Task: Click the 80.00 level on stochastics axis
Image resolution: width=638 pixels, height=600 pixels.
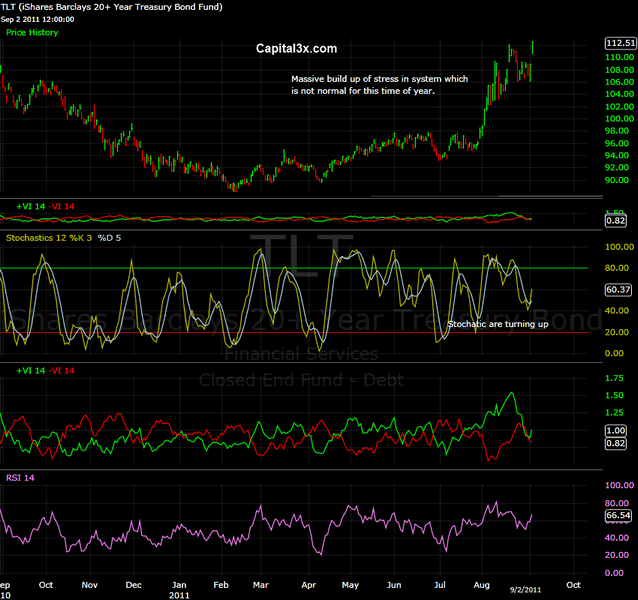Action: pyautogui.click(x=620, y=268)
